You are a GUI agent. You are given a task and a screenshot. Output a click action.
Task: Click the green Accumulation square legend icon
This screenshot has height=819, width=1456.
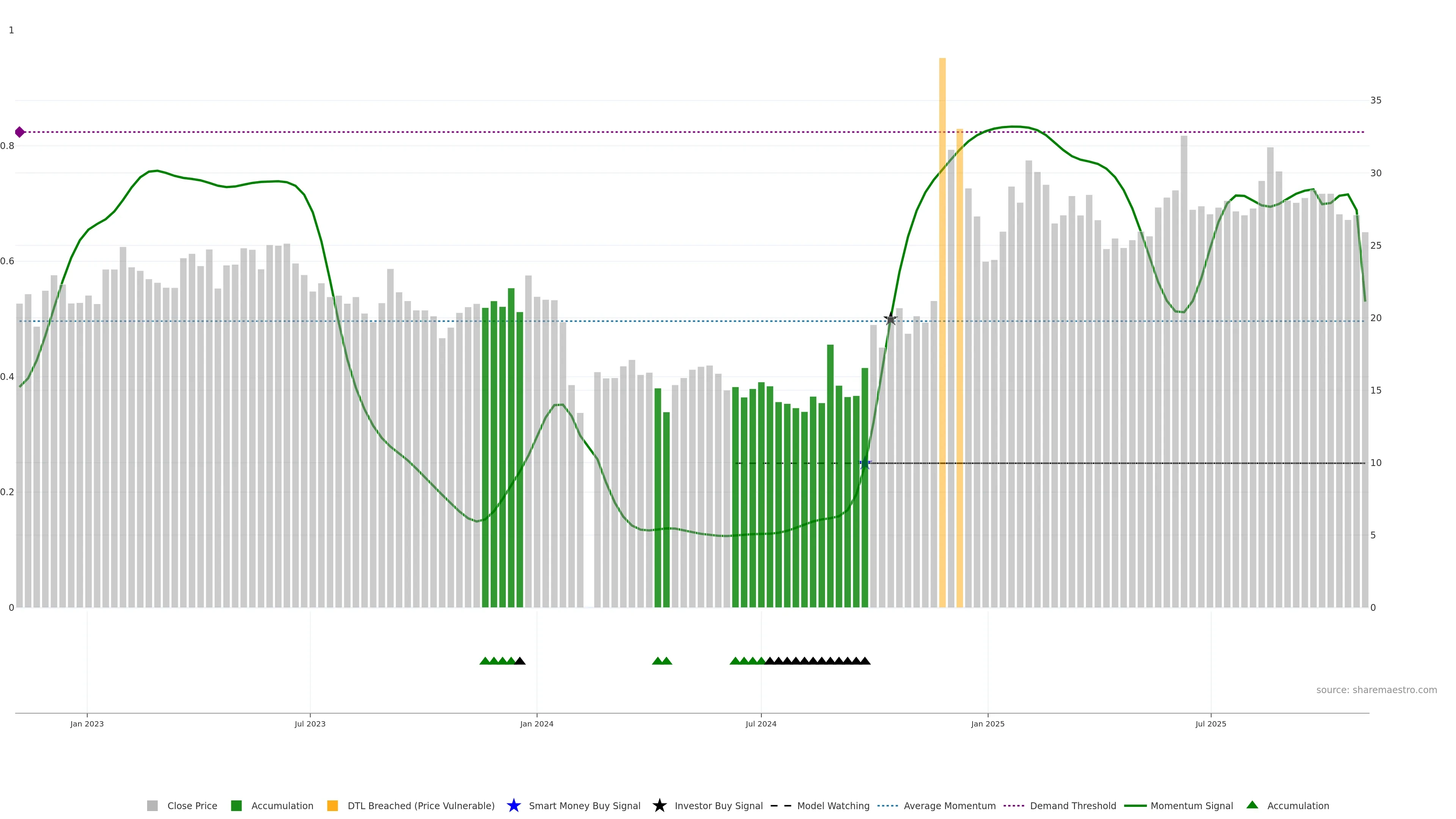(x=236, y=805)
